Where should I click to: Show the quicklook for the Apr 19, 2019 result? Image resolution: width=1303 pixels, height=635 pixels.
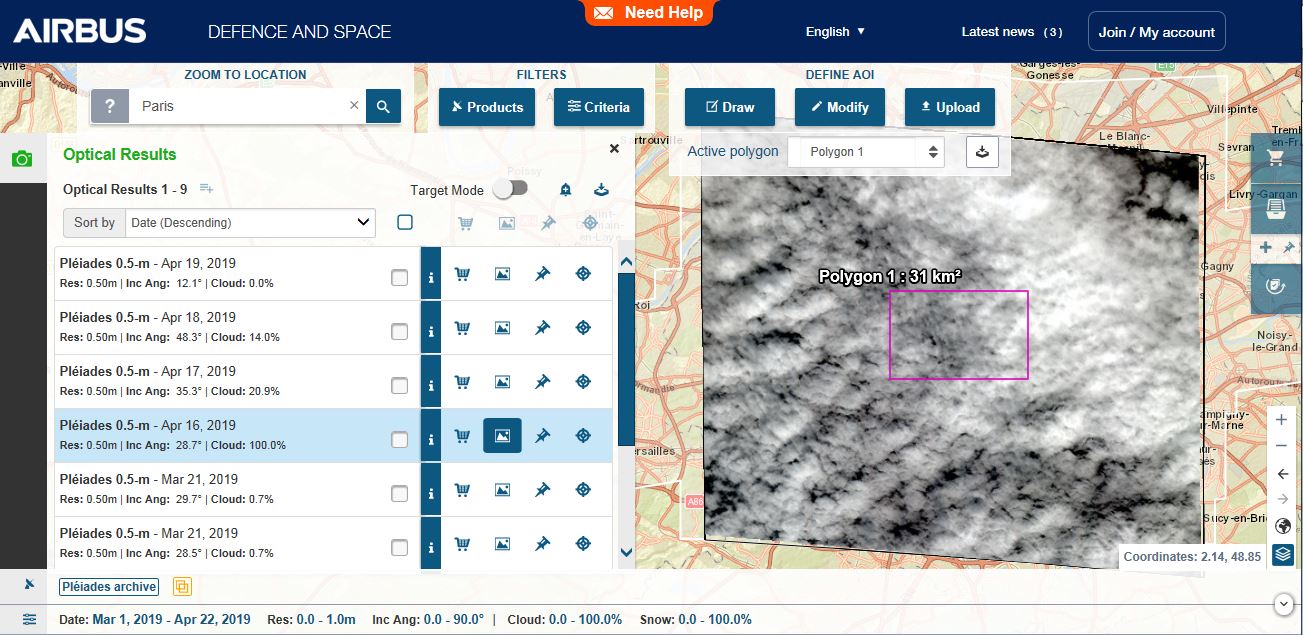(502, 274)
